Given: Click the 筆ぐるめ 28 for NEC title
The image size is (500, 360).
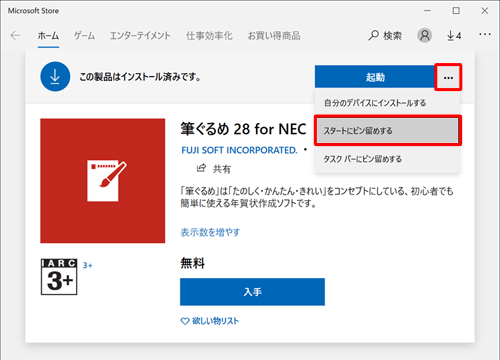Looking at the screenshot, I should 243,129.
